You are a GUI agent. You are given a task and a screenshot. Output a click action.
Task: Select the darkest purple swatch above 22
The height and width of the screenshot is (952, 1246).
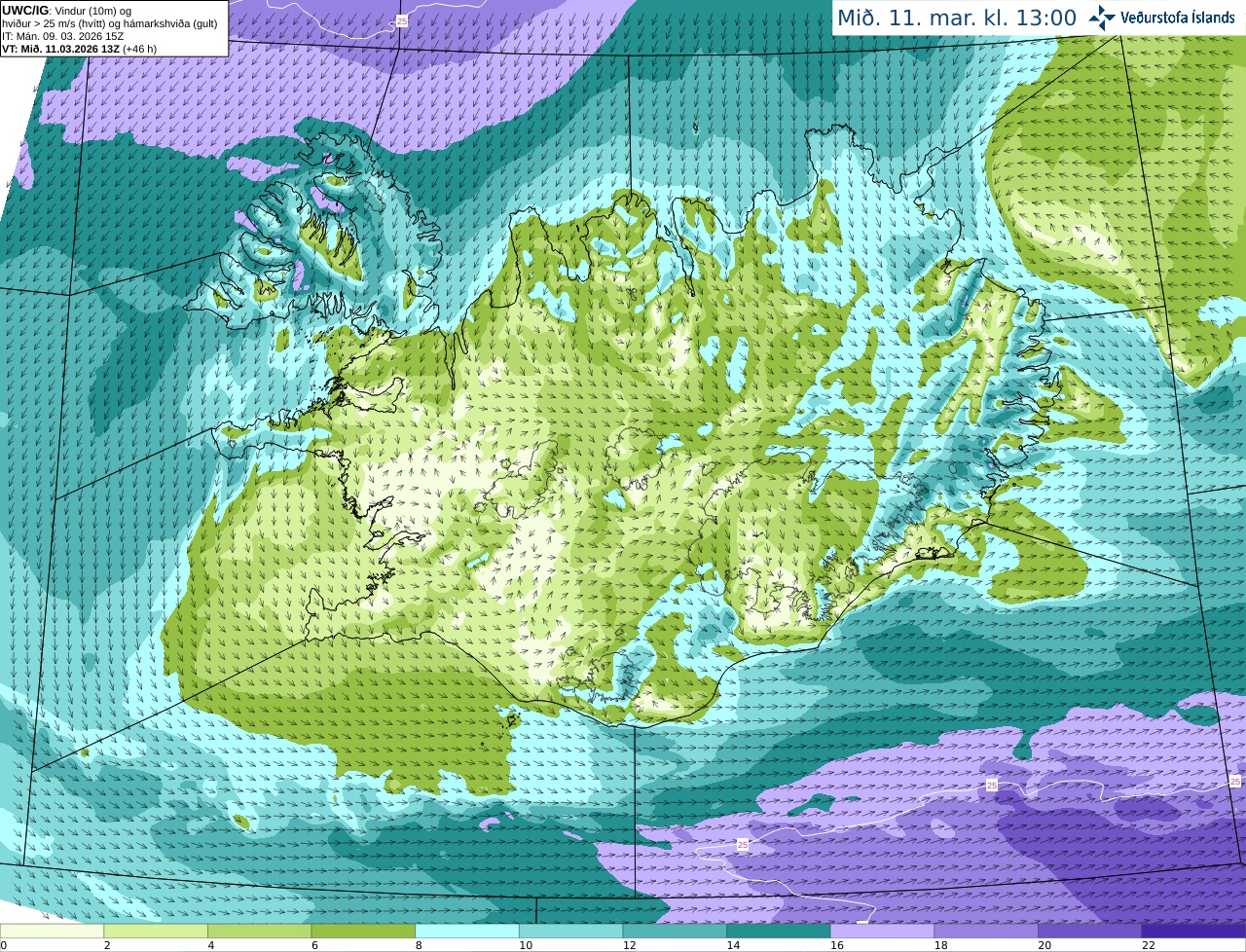[x=1193, y=932]
